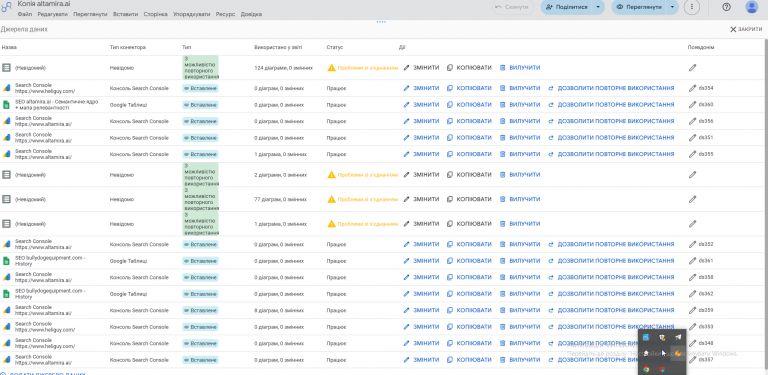Expand the Поділитися dropdown arrow

point(598,7)
